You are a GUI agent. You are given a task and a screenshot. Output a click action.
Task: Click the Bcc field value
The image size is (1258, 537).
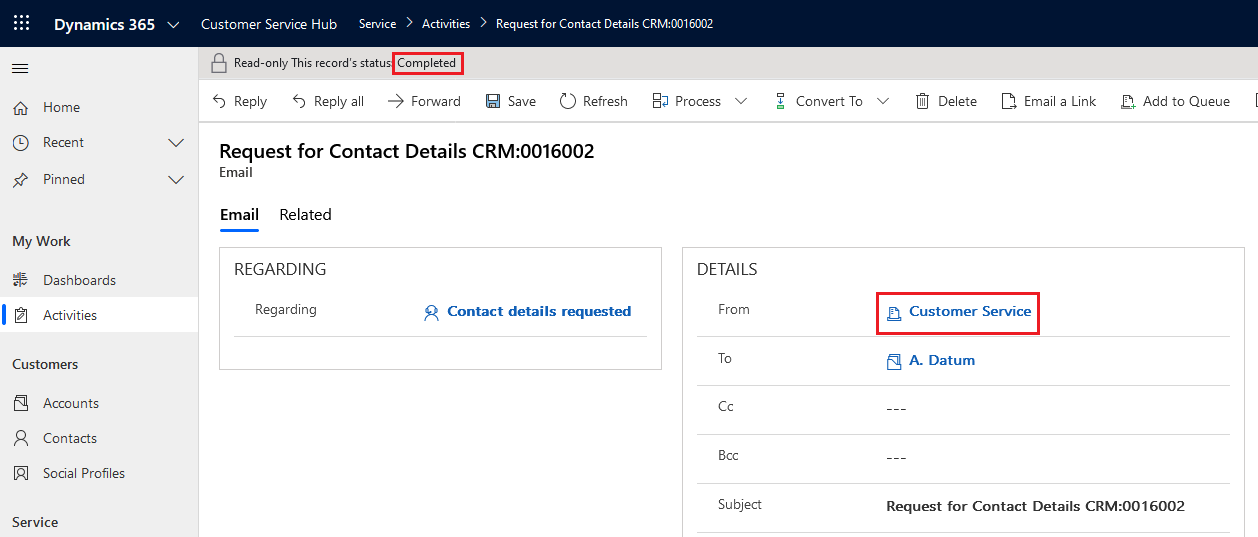point(896,457)
